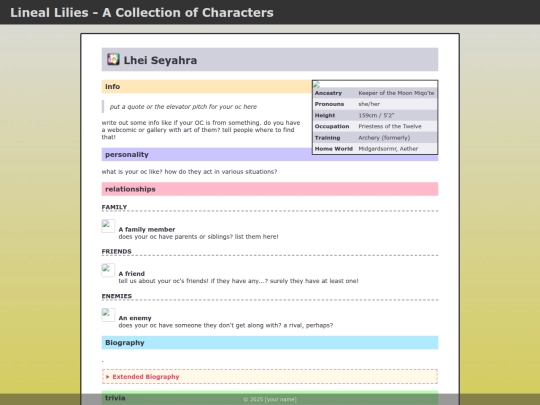Expand the Extended Biography section
Screen dimensions: 540x405
pyautogui.click(x=270, y=376)
